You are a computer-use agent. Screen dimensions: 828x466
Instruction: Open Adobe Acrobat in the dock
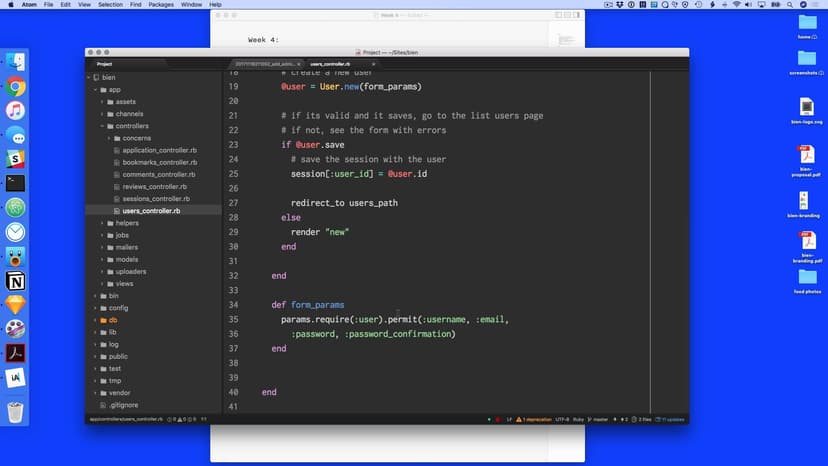point(15,353)
